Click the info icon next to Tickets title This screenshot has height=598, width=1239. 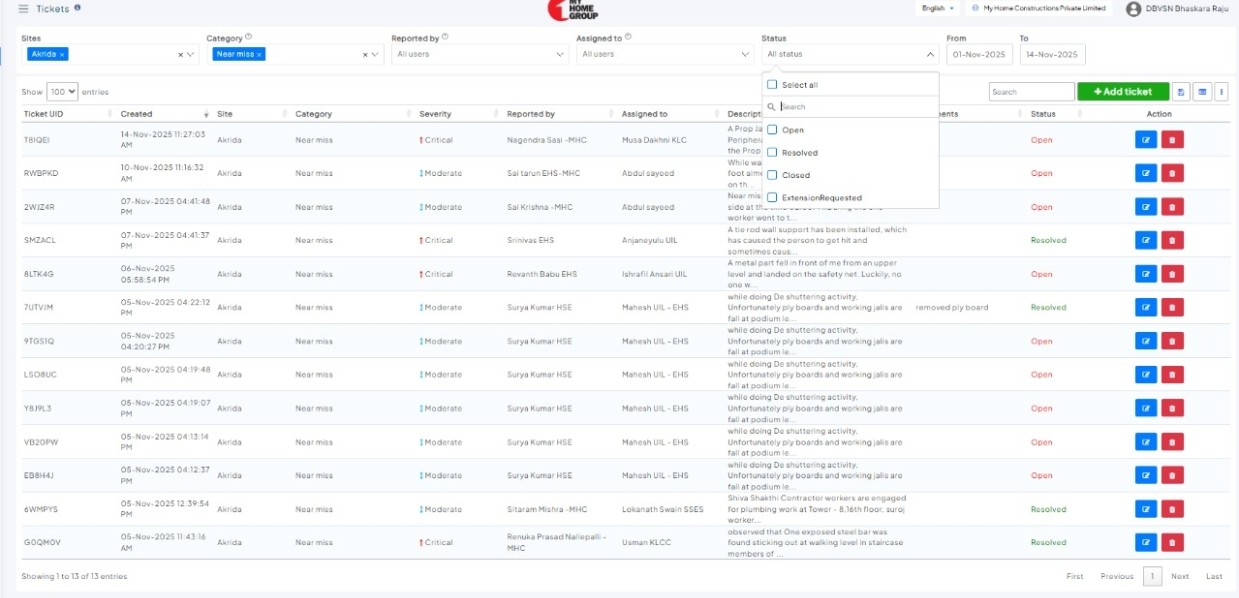[78, 8]
